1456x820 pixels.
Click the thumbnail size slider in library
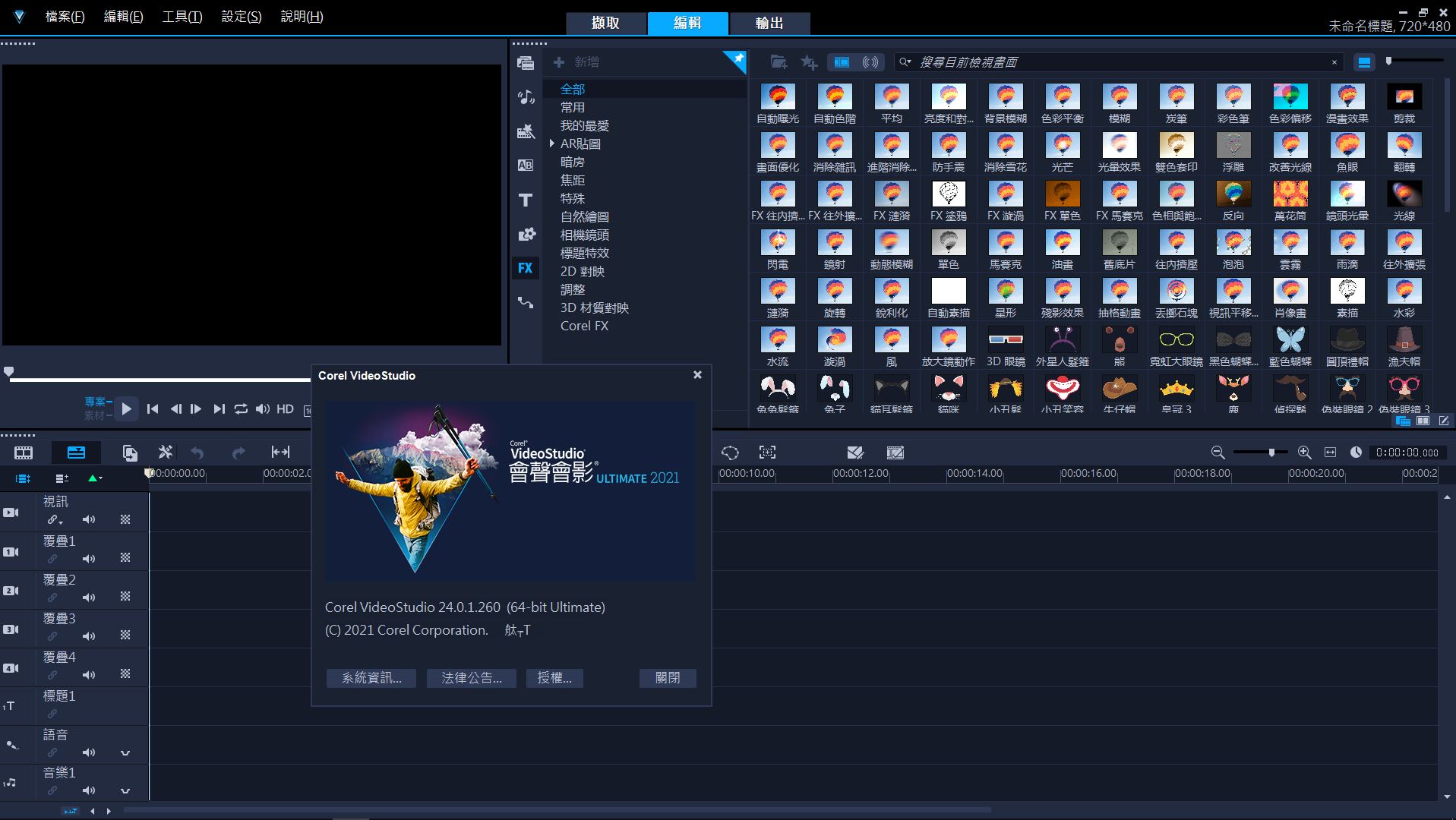tap(1414, 61)
